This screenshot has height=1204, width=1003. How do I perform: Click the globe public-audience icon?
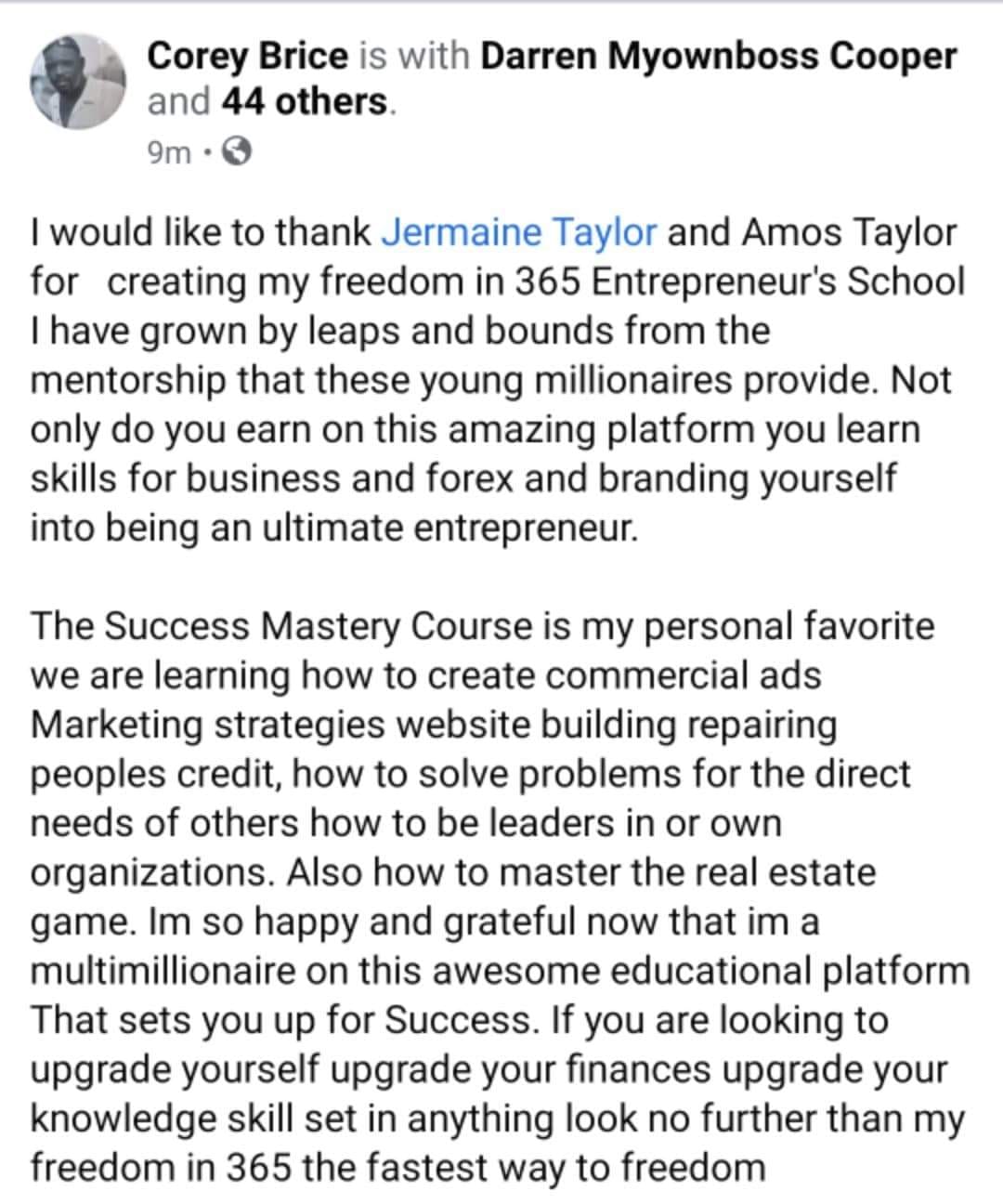[238, 151]
